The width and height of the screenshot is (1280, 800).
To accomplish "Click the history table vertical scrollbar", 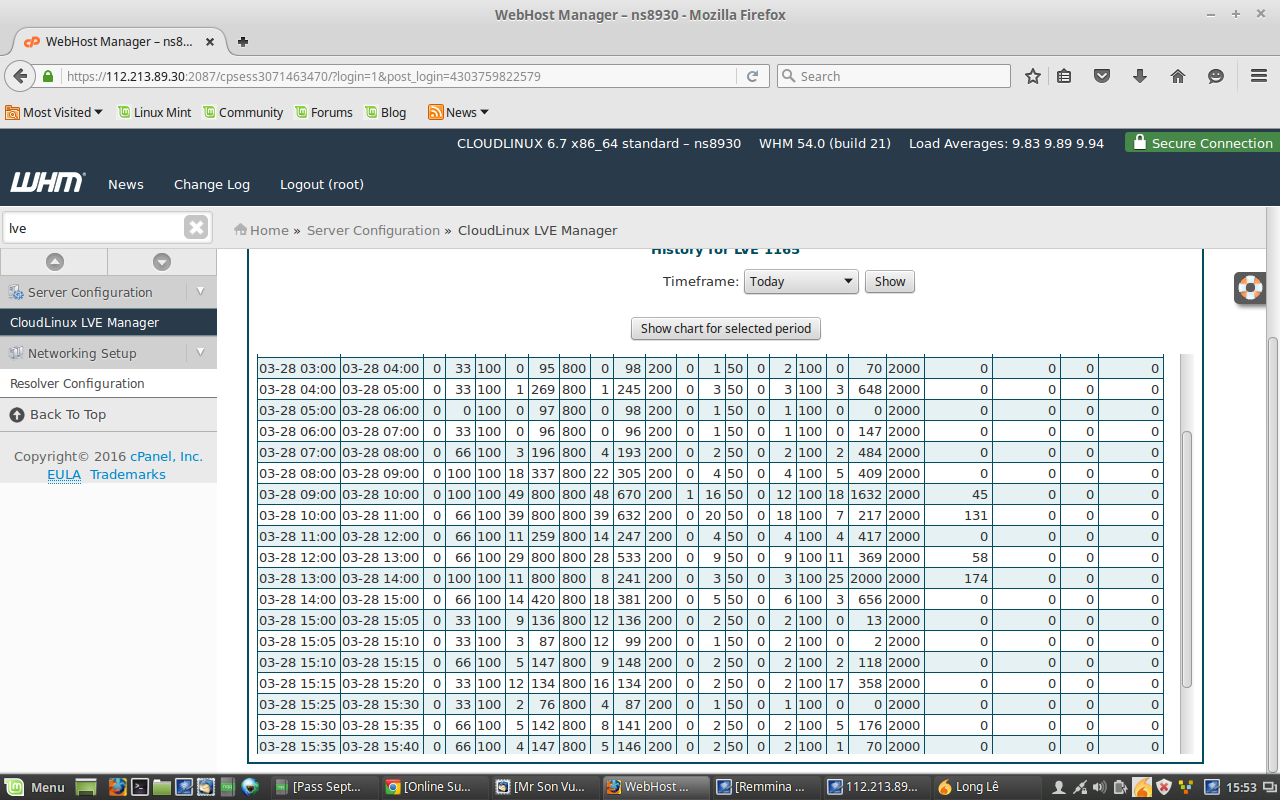I will 1187,558.
